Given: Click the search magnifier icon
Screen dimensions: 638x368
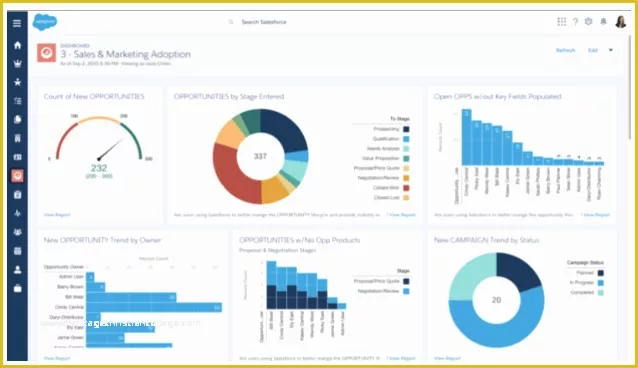Looking at the screenshot, I should [x=231, y=22].
